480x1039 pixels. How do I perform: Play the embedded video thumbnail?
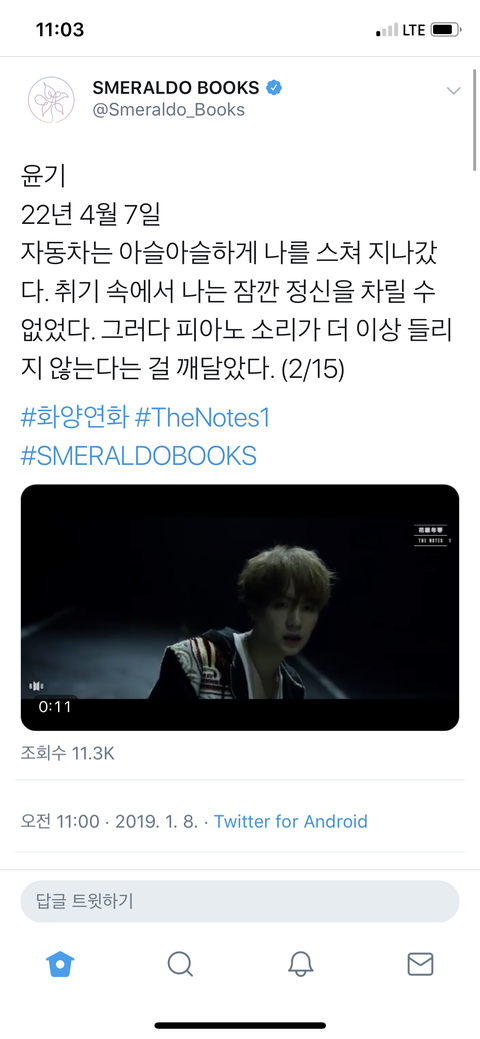pyautogui.click(x=240, y=608)
